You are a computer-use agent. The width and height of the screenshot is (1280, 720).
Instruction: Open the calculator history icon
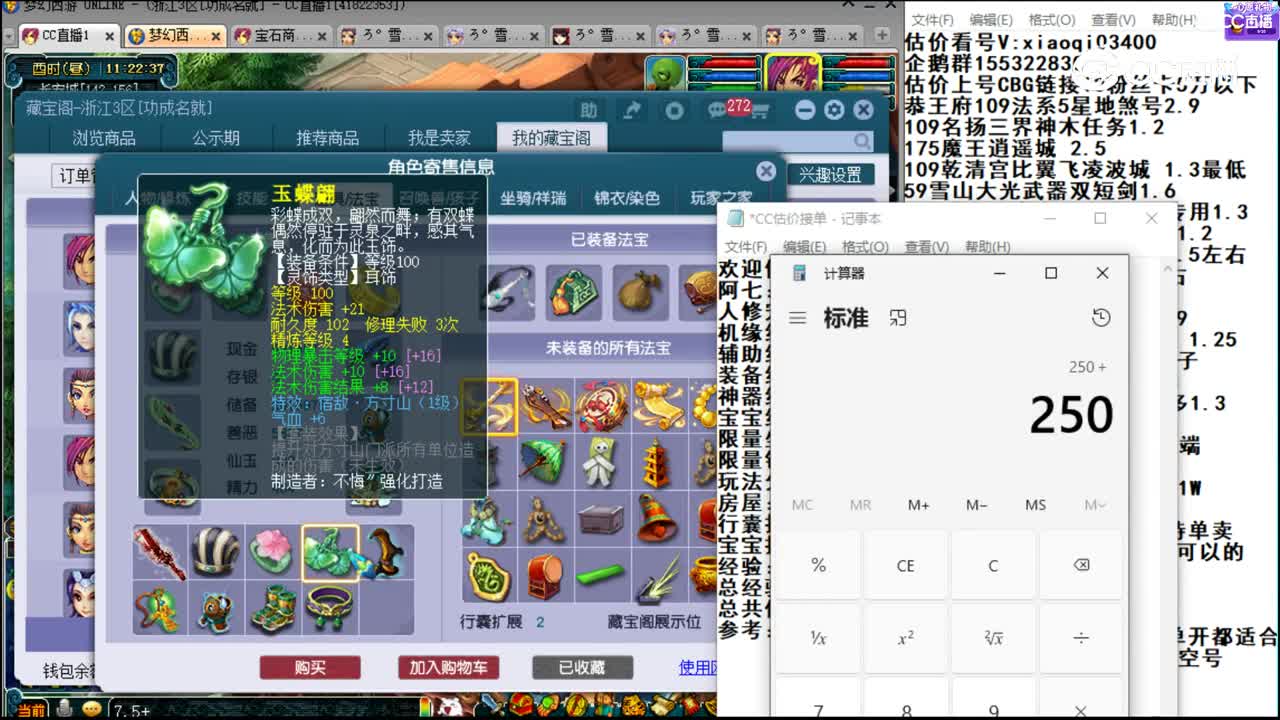click(x=1101, y=318)
